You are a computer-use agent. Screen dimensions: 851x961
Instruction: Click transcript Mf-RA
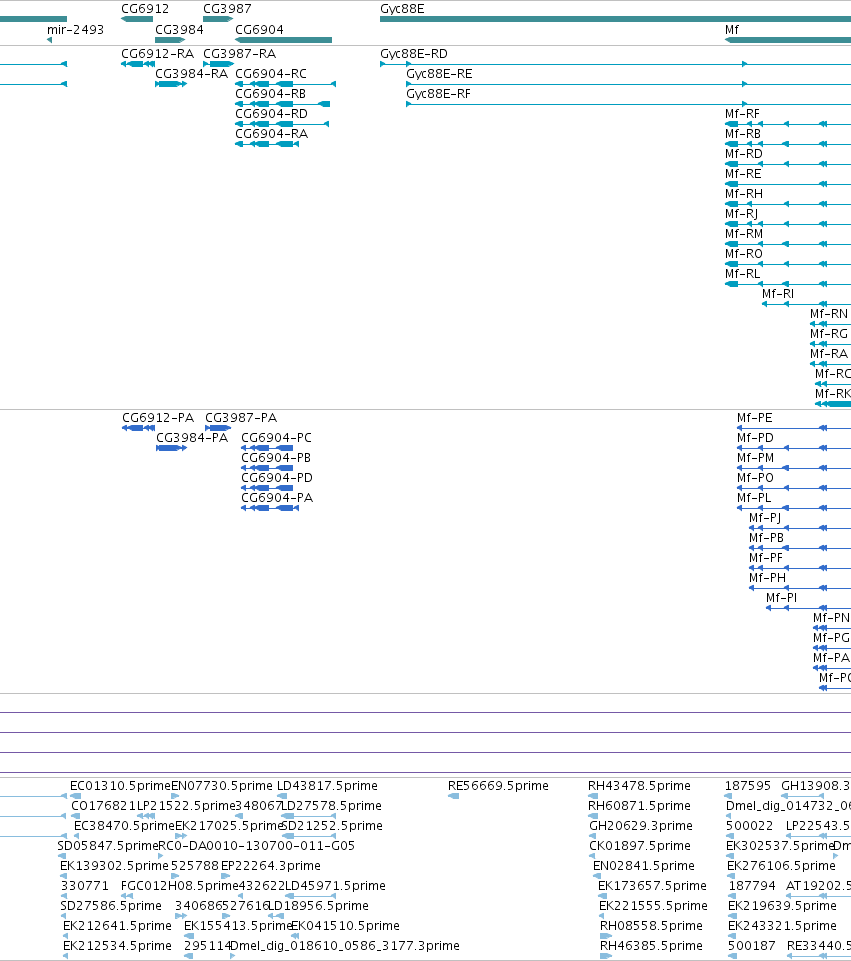(829, 354)
